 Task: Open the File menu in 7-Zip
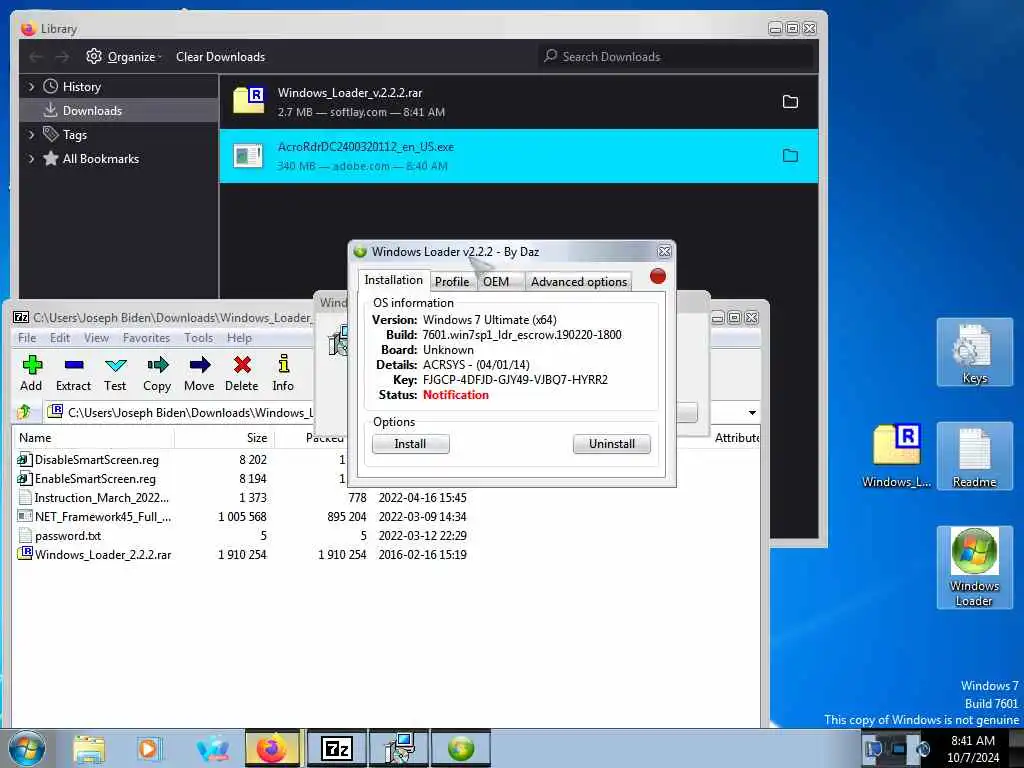pos(27,338)
